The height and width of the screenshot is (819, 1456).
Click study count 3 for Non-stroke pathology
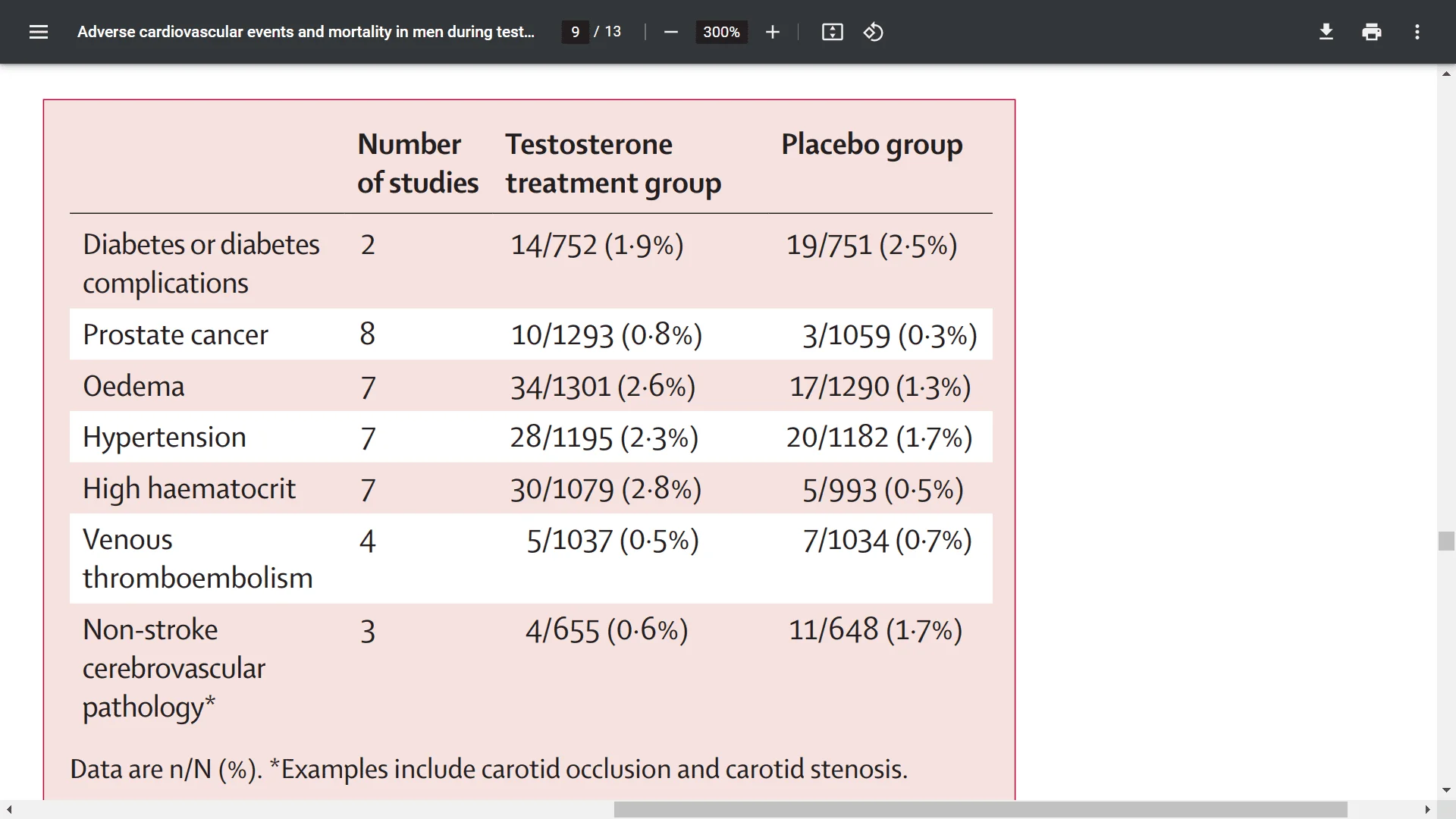(x=367, y=631)
